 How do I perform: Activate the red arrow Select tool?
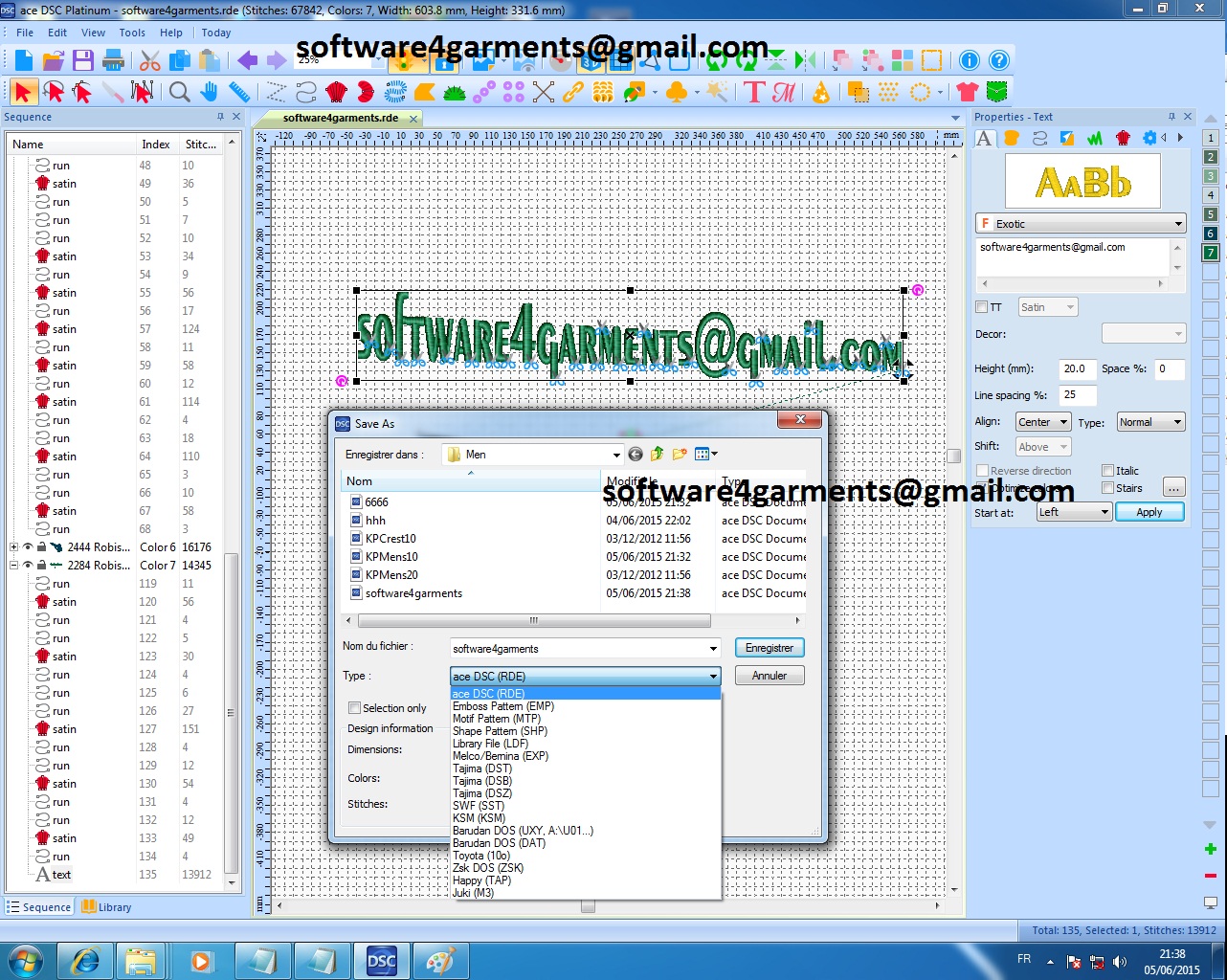(x=24, y=92)
